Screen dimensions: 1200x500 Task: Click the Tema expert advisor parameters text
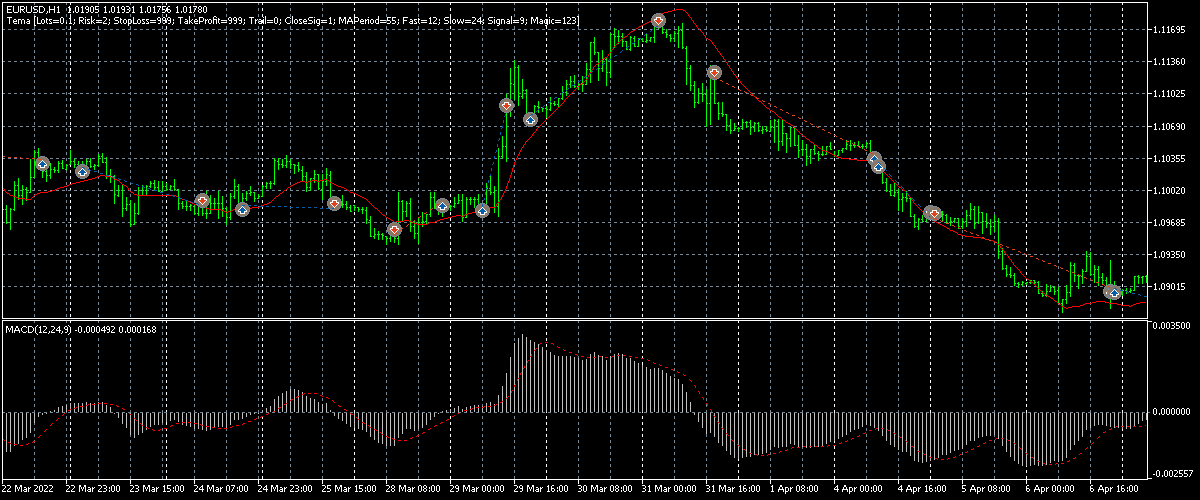pyautogui.click(x=290, y=21)
